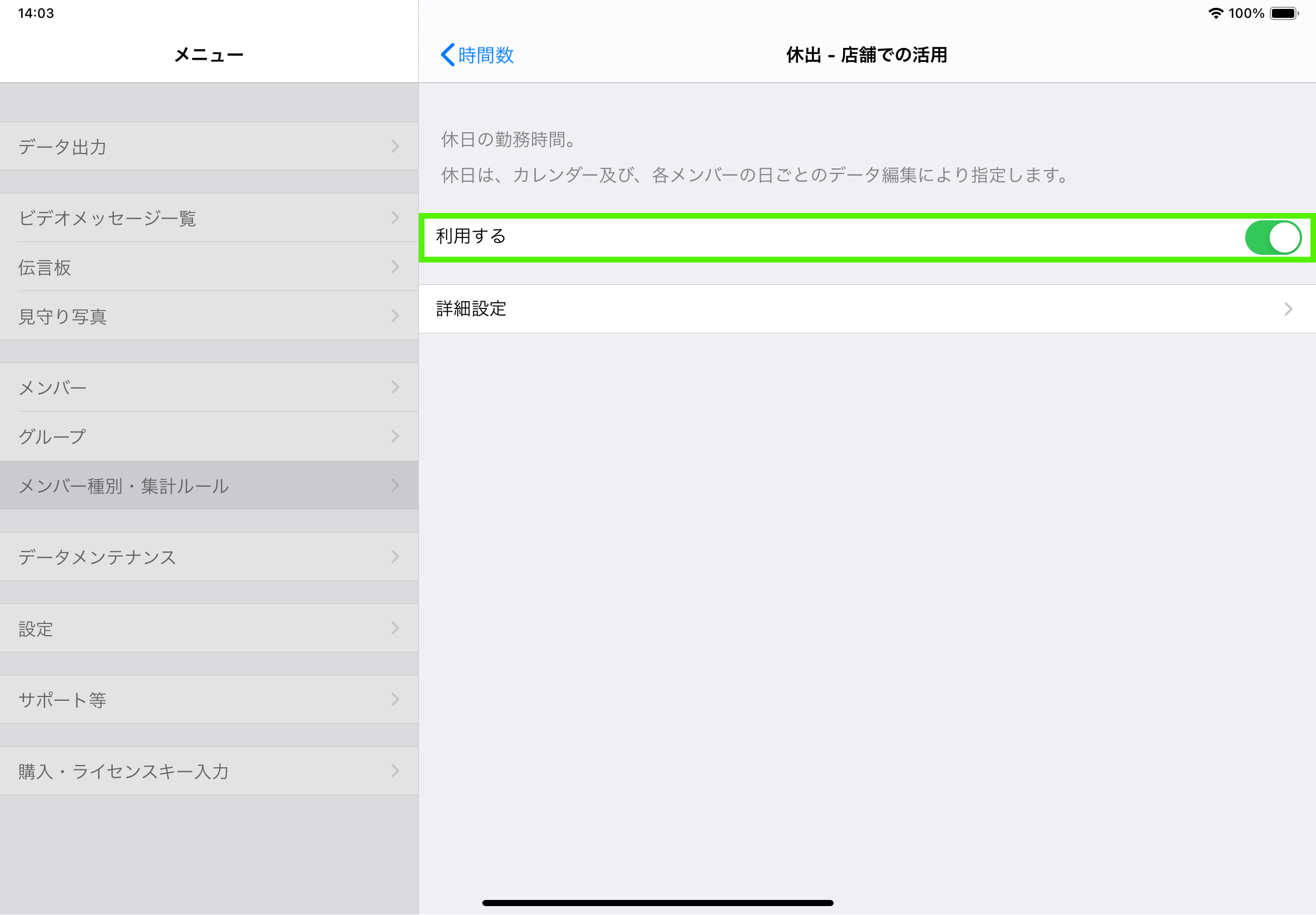Tap the 14:03 clock in status bar
The height and width of the screenshot is (915, 1316).
[36, 13]
